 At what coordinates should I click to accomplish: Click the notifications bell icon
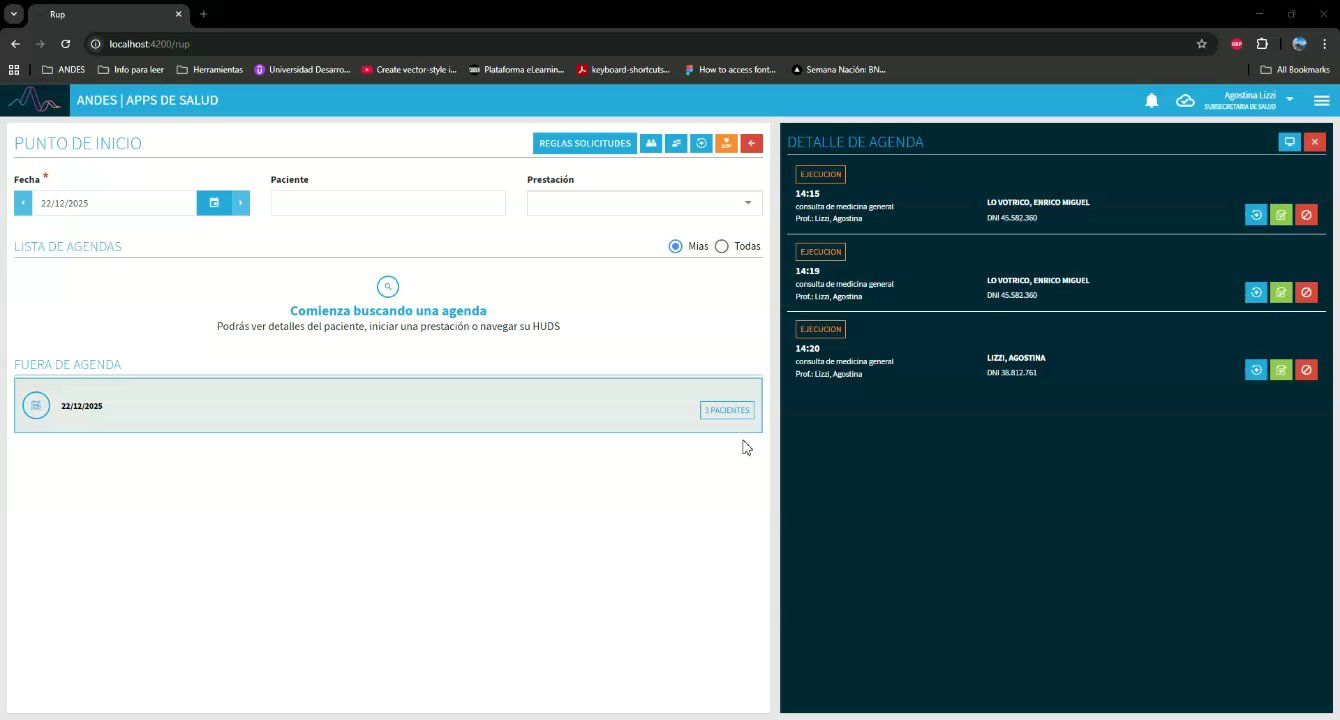(x=1152, y=100)
